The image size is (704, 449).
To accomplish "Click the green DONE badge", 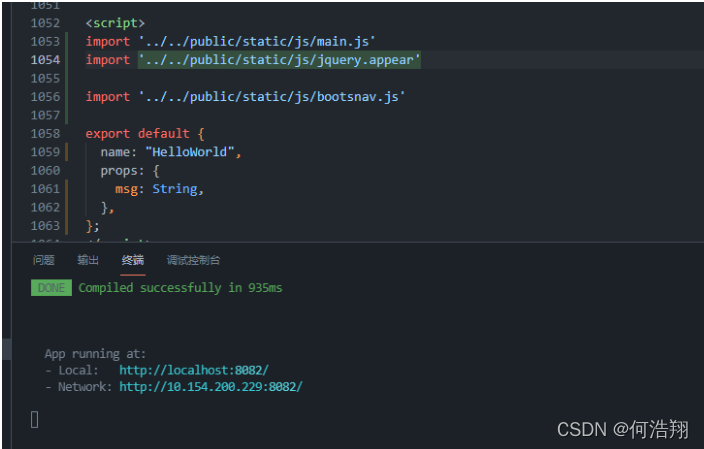I will 51,288.
